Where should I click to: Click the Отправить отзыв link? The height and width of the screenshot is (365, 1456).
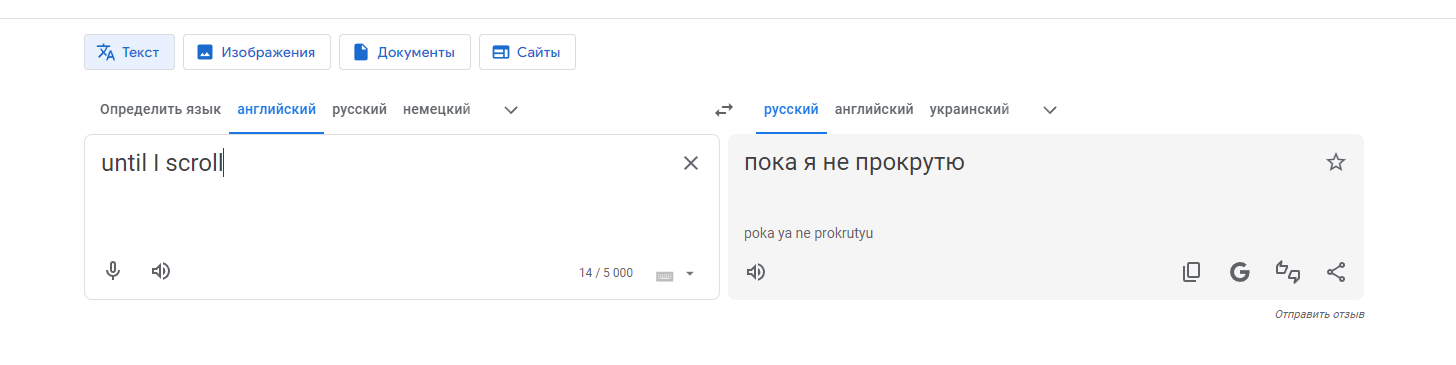[x=1320, y=314]
